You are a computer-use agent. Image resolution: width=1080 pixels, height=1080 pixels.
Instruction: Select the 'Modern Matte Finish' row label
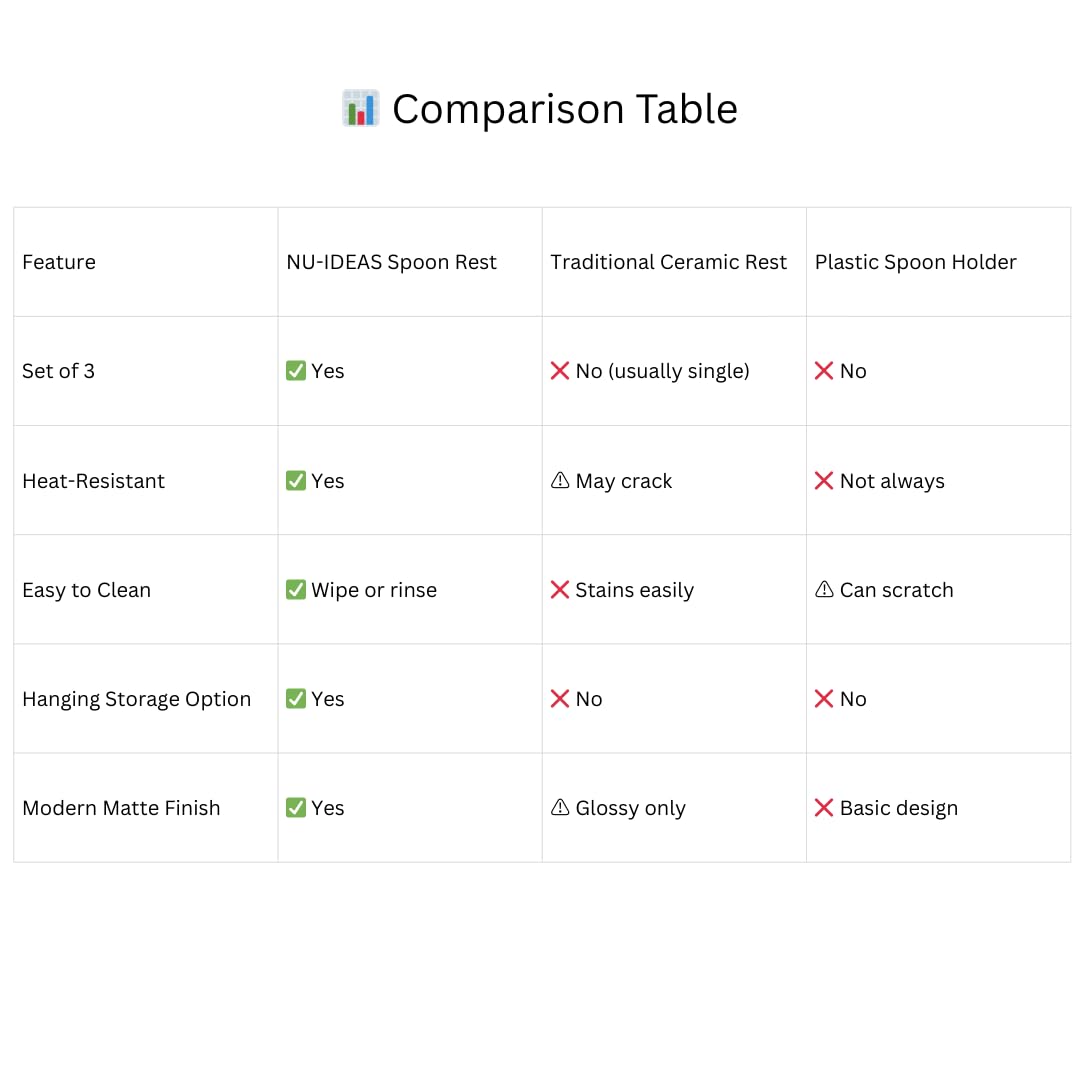(121, 808)
